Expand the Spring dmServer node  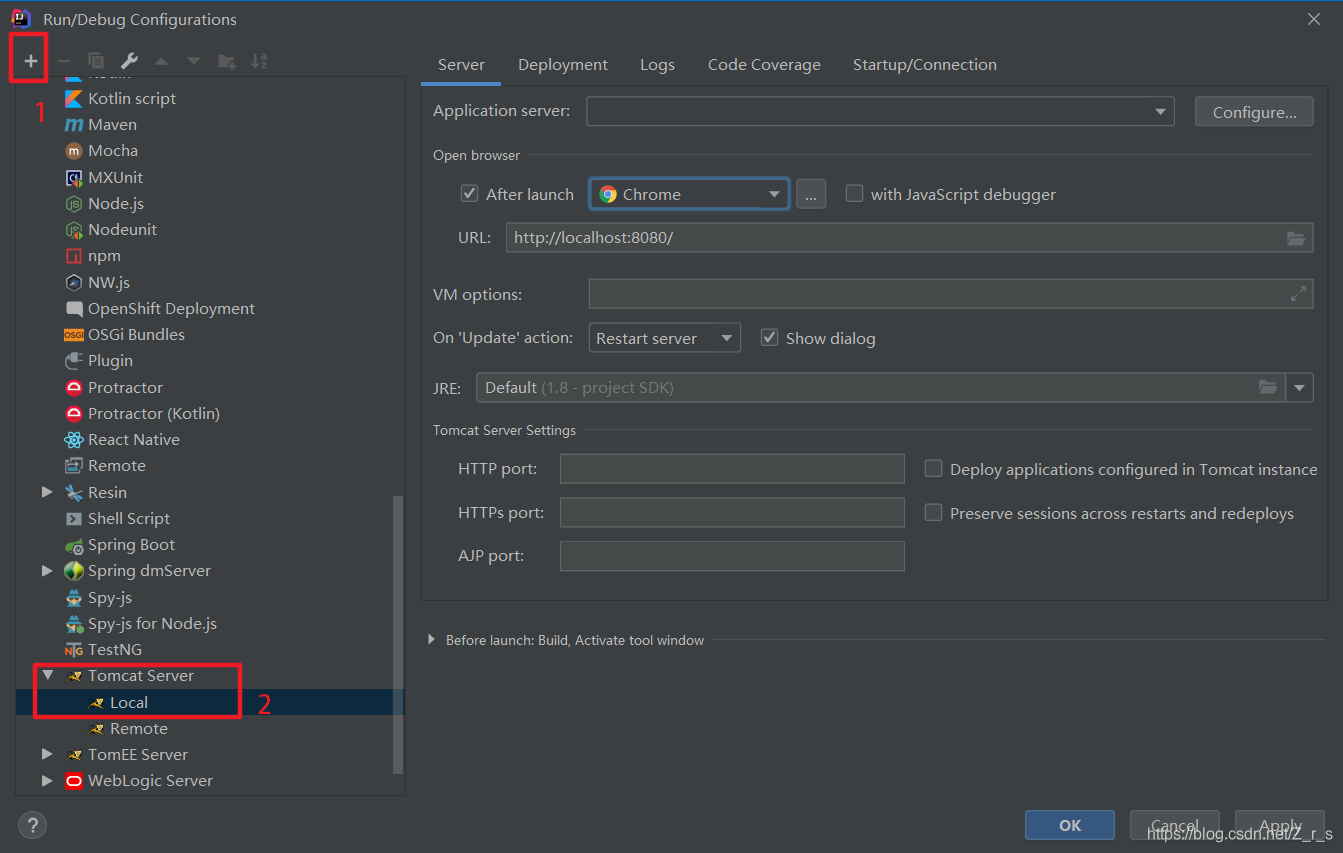(47, 570)
